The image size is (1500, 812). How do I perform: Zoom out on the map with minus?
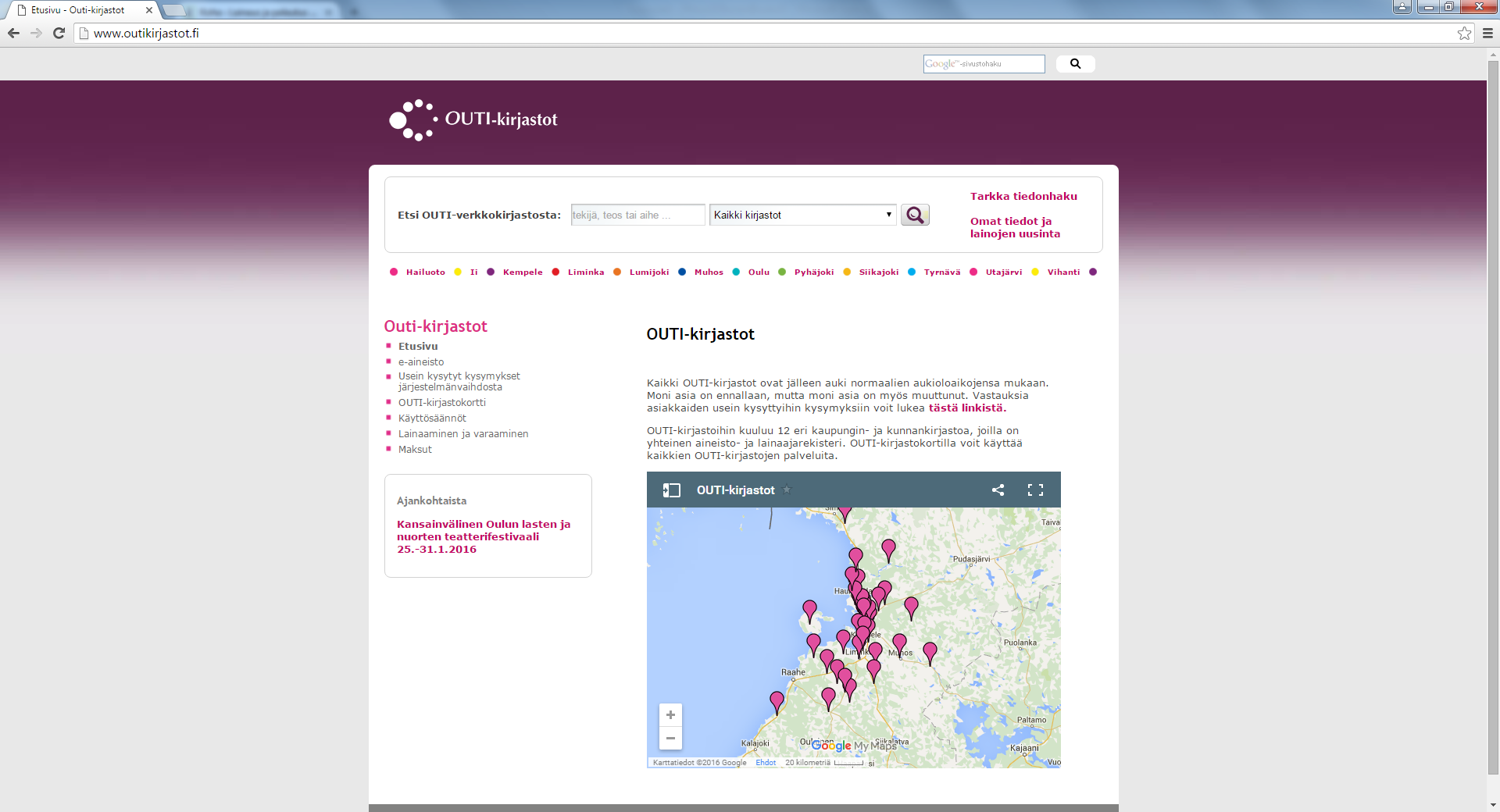[x=670, y=738]
